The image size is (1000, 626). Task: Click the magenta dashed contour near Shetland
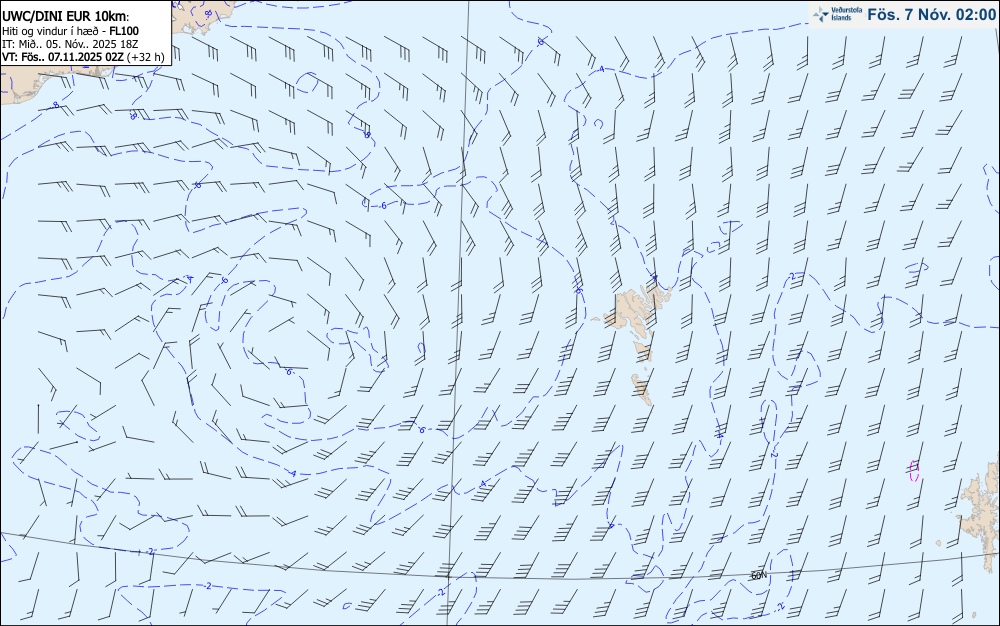914,470
